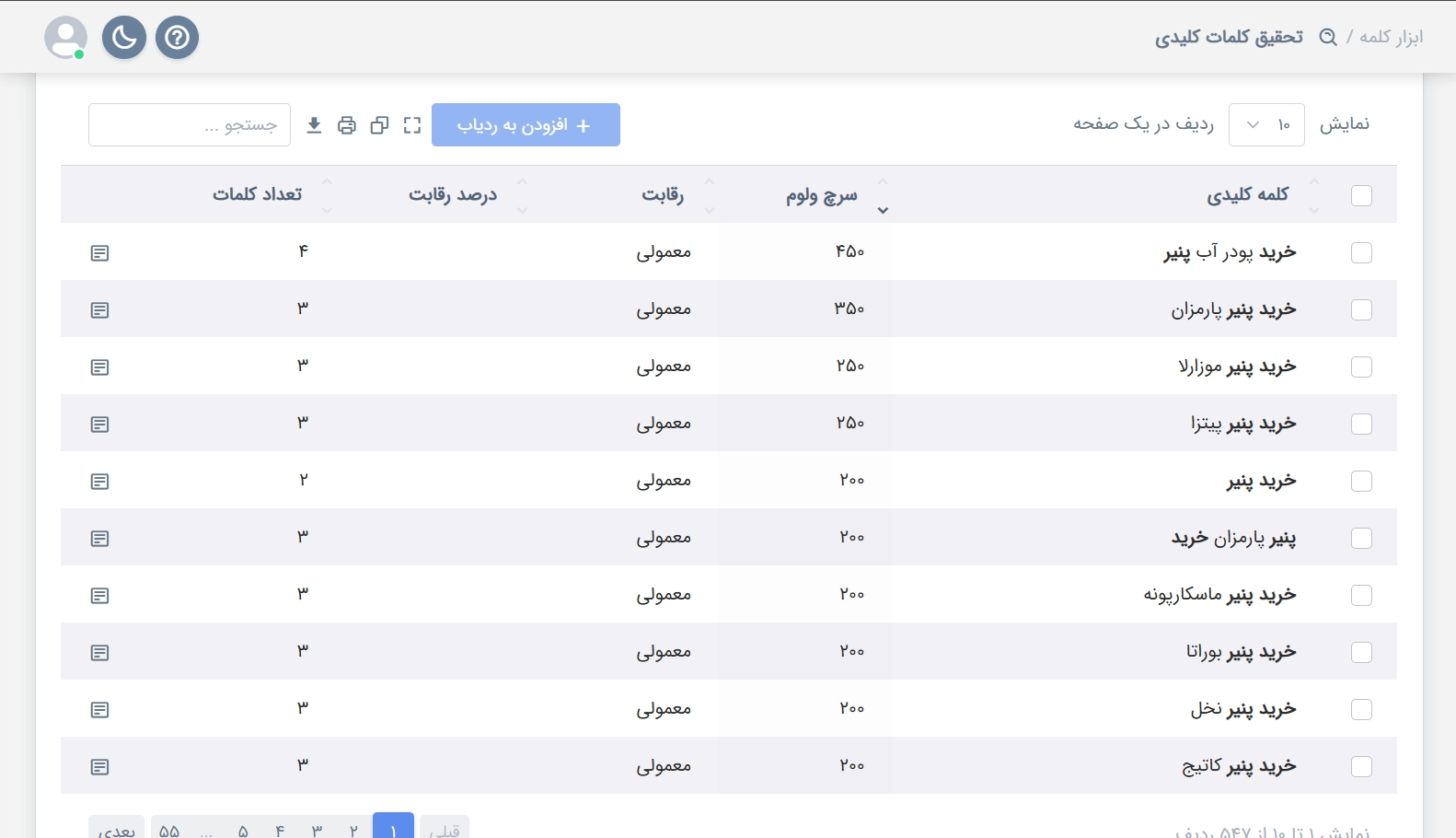The height and width of the screenshot is (838, 1456).
Task: Open the user profile avatar
Action: [x=66, y=38]
